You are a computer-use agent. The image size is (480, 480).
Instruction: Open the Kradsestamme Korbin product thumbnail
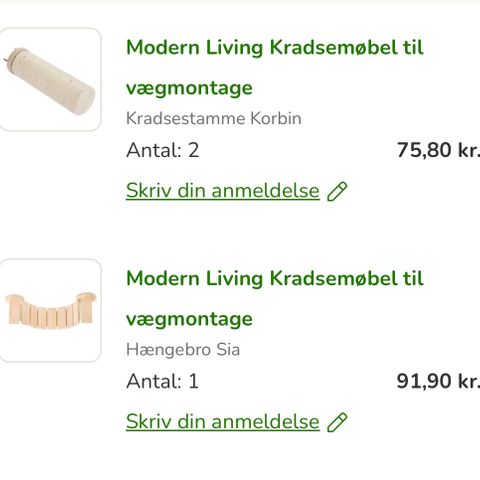pyautogui.click(x=50, y=79)
